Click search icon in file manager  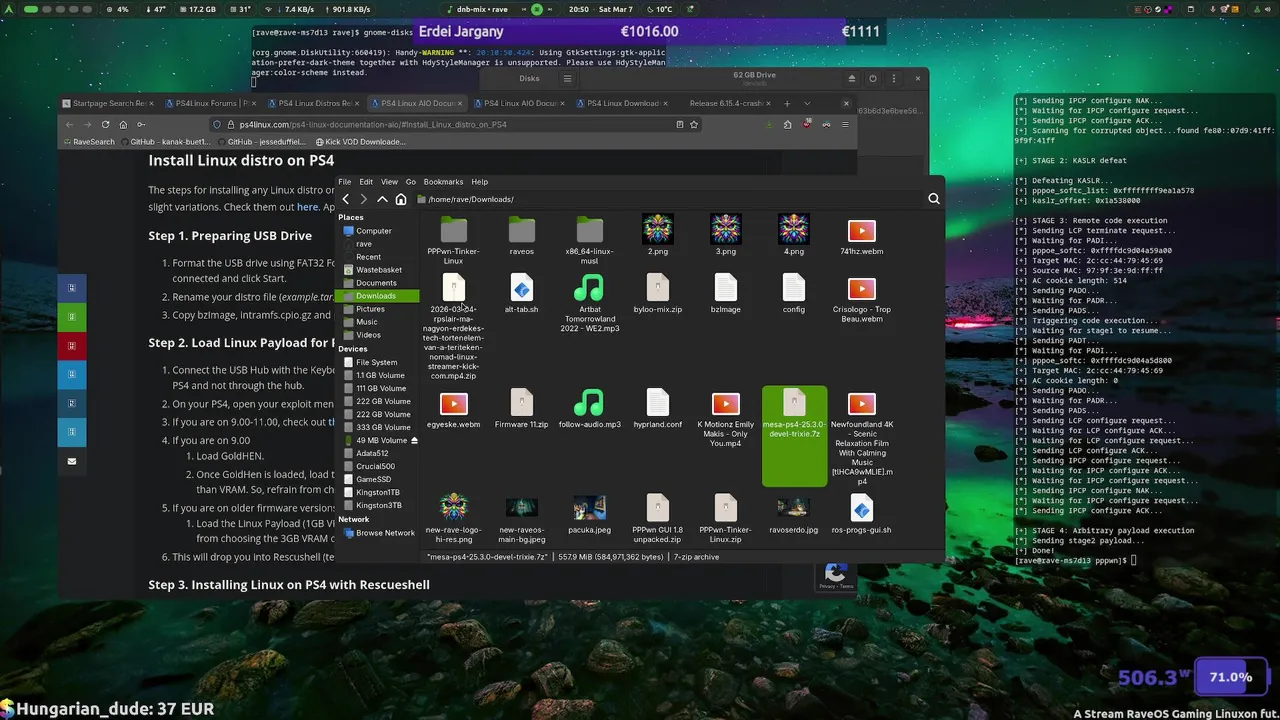point(934,199)
